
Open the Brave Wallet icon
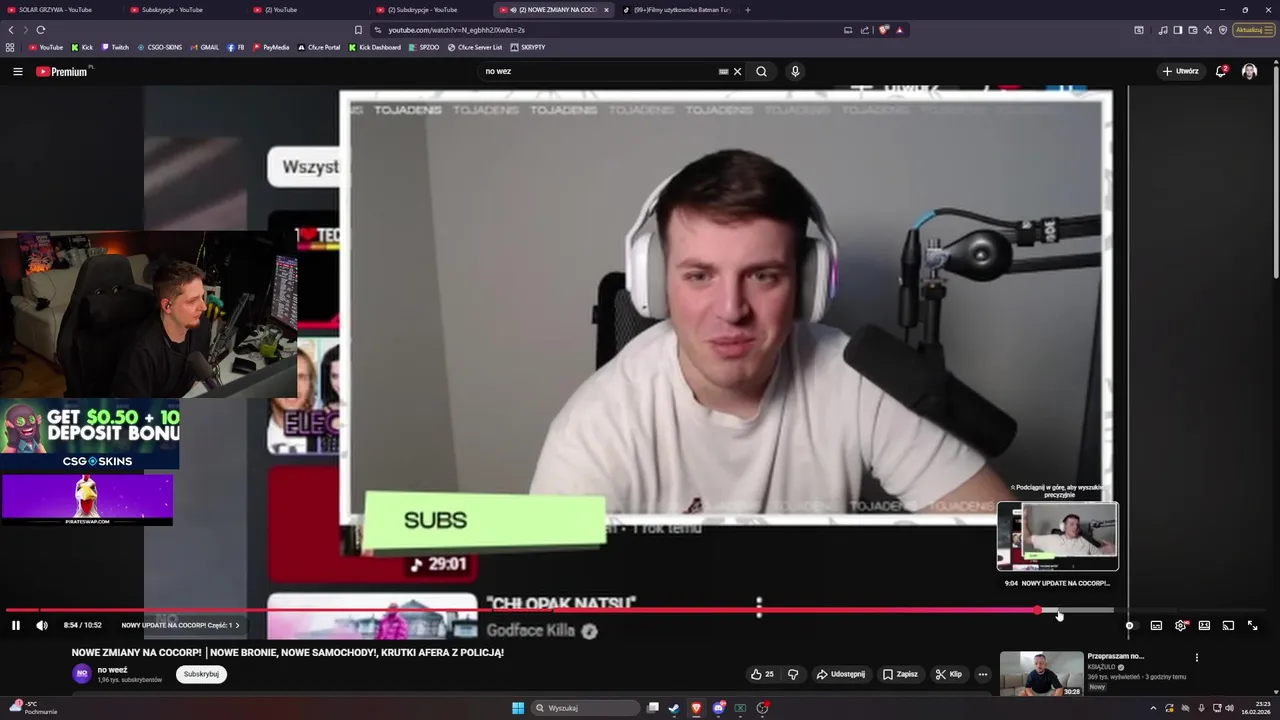tap(1193, 30)
